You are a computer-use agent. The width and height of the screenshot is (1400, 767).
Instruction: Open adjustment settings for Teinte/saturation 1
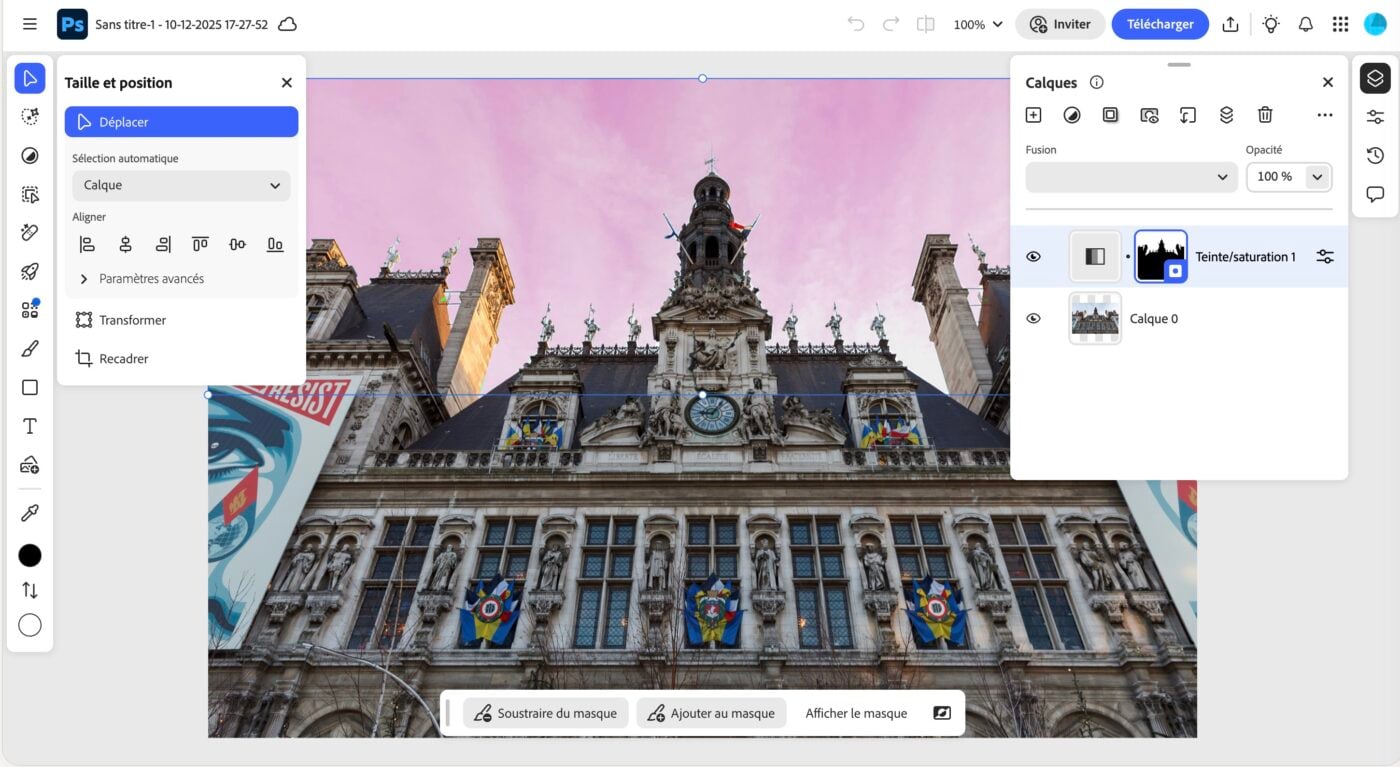coord(1325,257)
